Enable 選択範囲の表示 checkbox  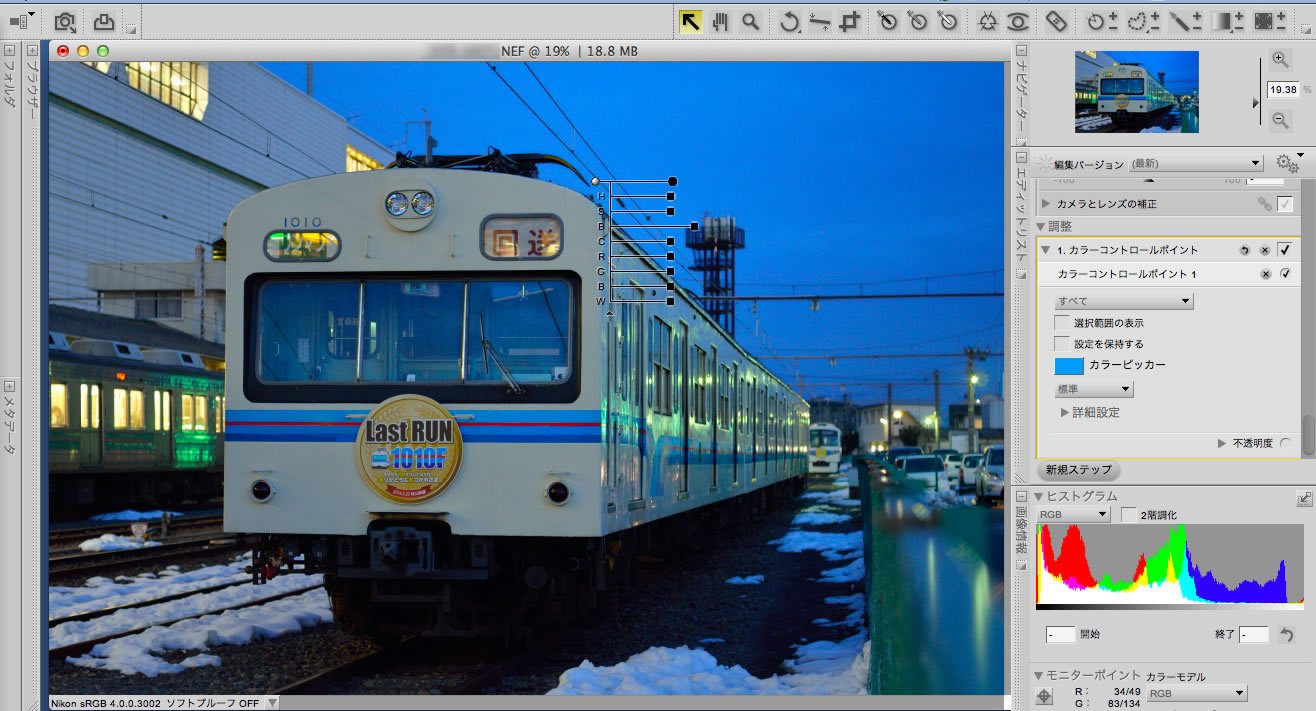point(1061,323)
